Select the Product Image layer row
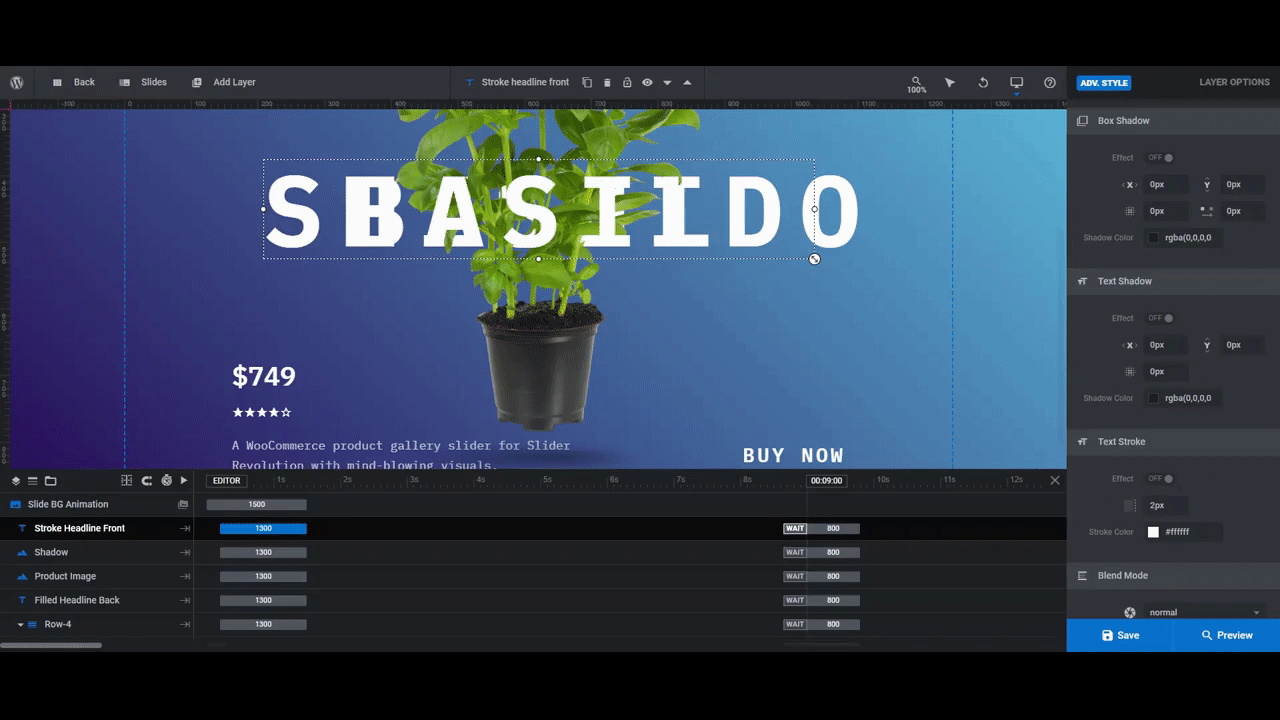1280x720 pixels. tap(97, 576)
